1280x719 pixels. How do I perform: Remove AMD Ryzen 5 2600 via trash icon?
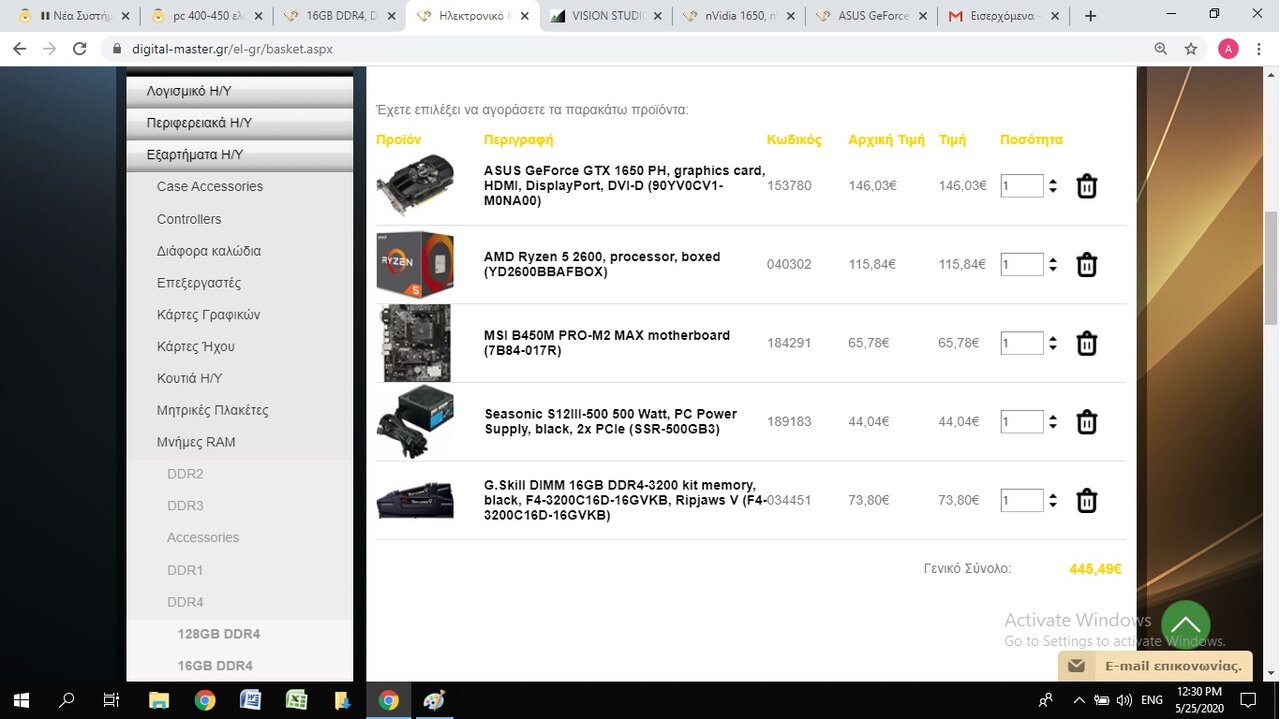pos(1087,265)
